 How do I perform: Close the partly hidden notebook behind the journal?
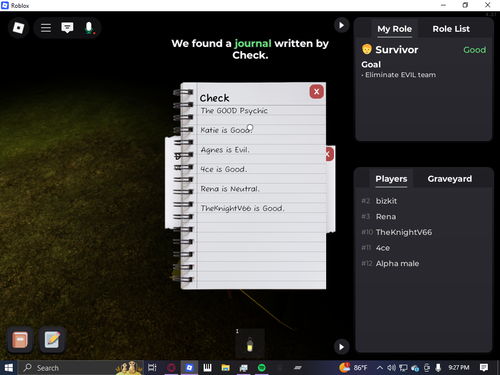tap(329, 154)
